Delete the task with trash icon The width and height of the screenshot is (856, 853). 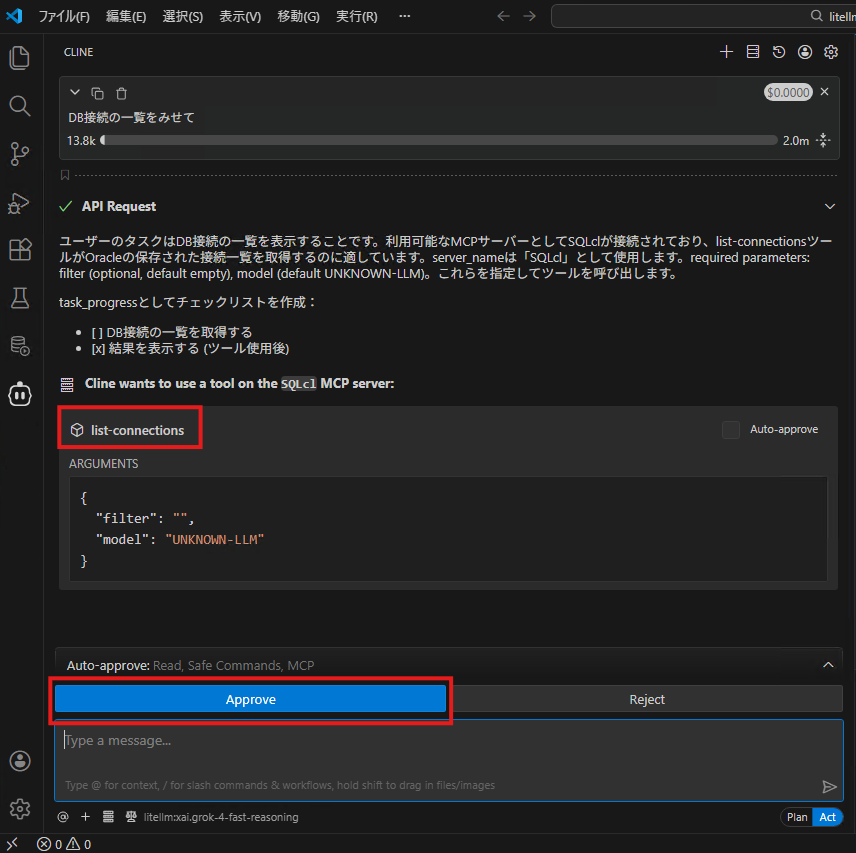121,93
